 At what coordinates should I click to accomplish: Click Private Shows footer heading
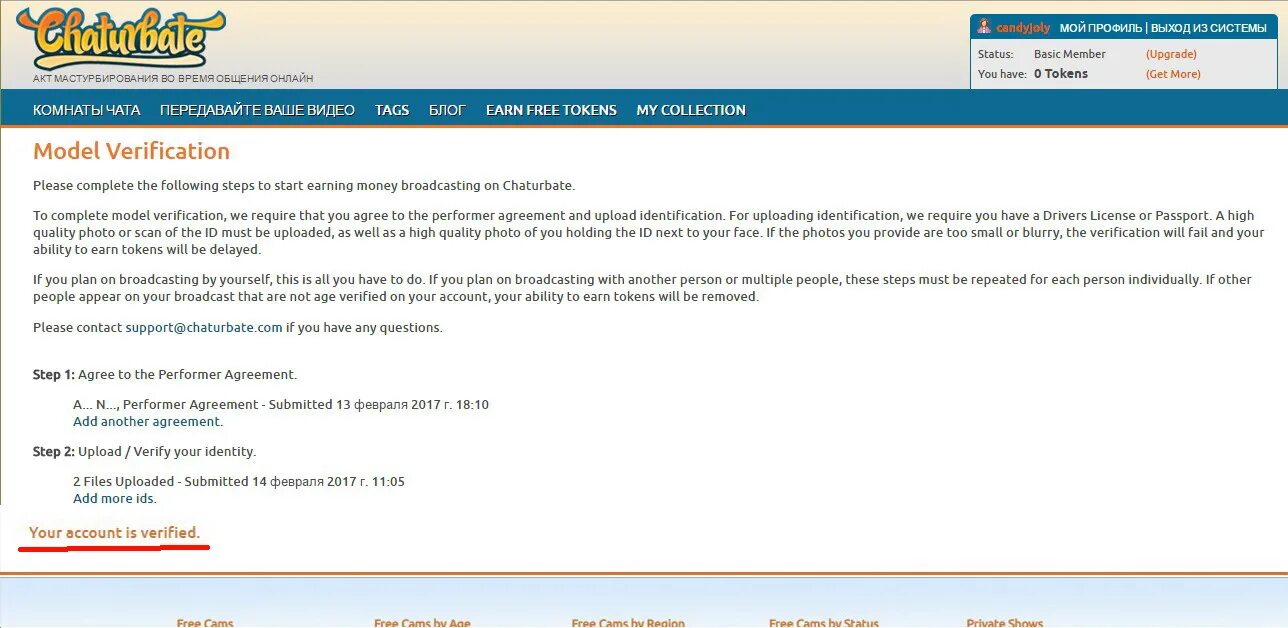tap(1005, 623)
